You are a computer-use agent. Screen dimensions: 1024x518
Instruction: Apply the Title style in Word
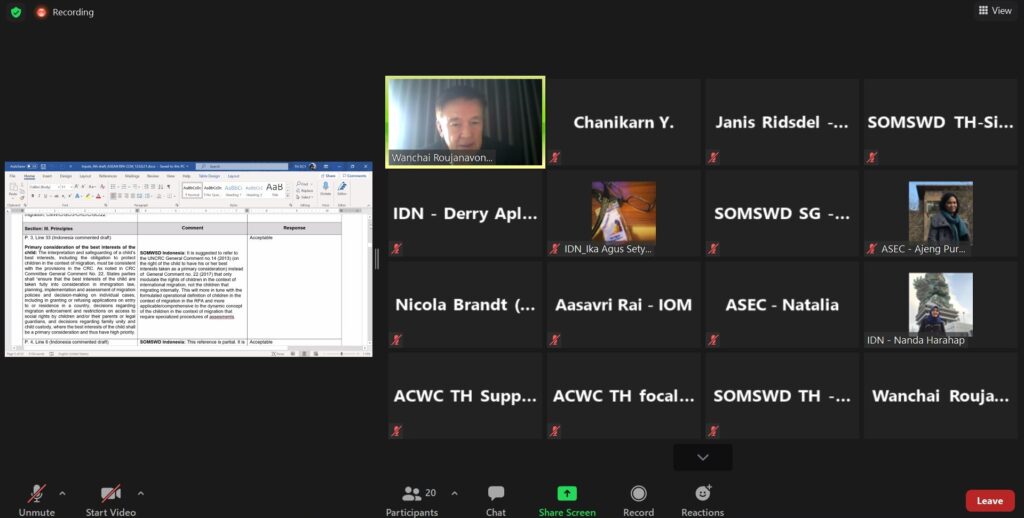pos(275,191)
